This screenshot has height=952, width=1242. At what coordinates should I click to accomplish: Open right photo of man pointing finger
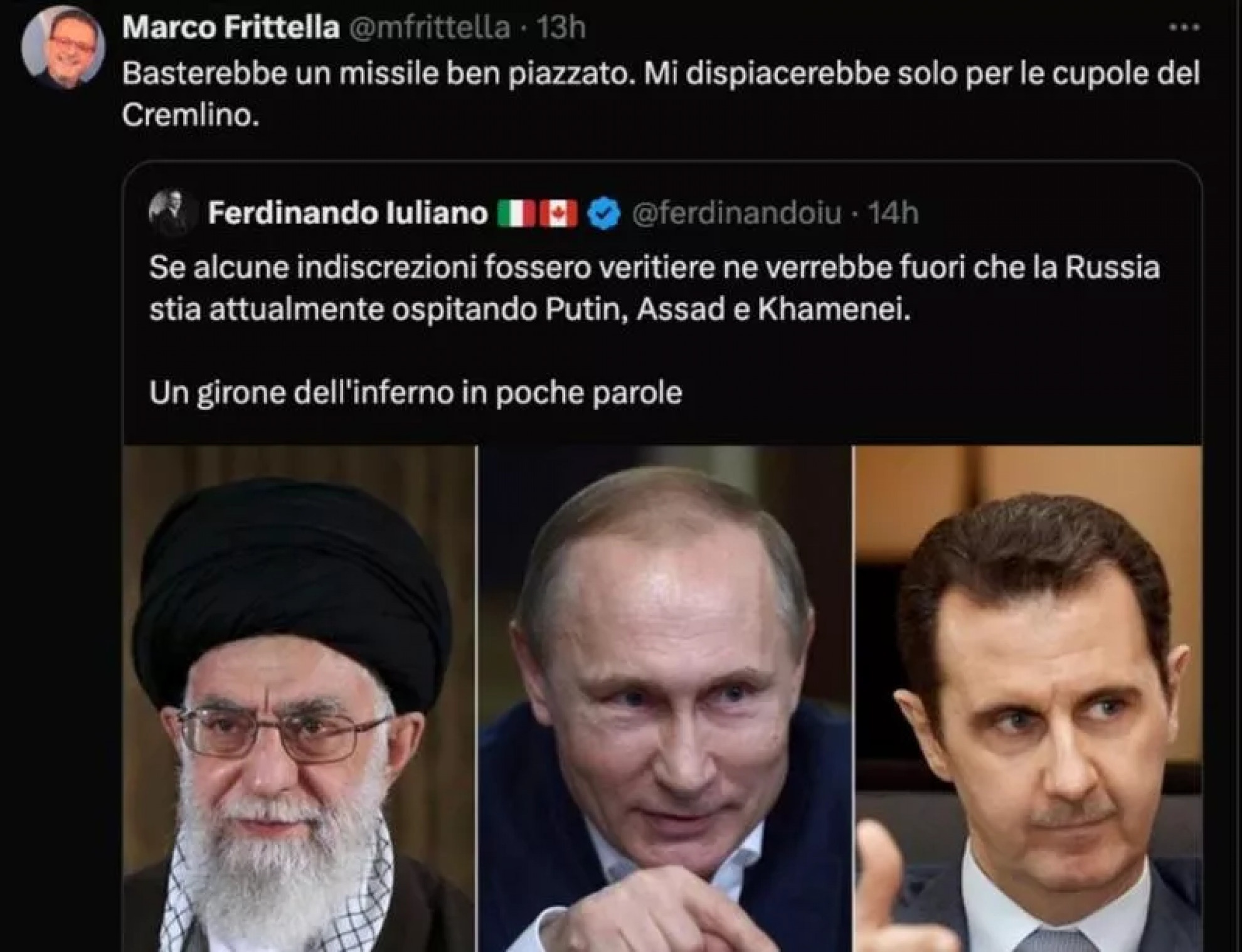click(x=1029, y=699)
